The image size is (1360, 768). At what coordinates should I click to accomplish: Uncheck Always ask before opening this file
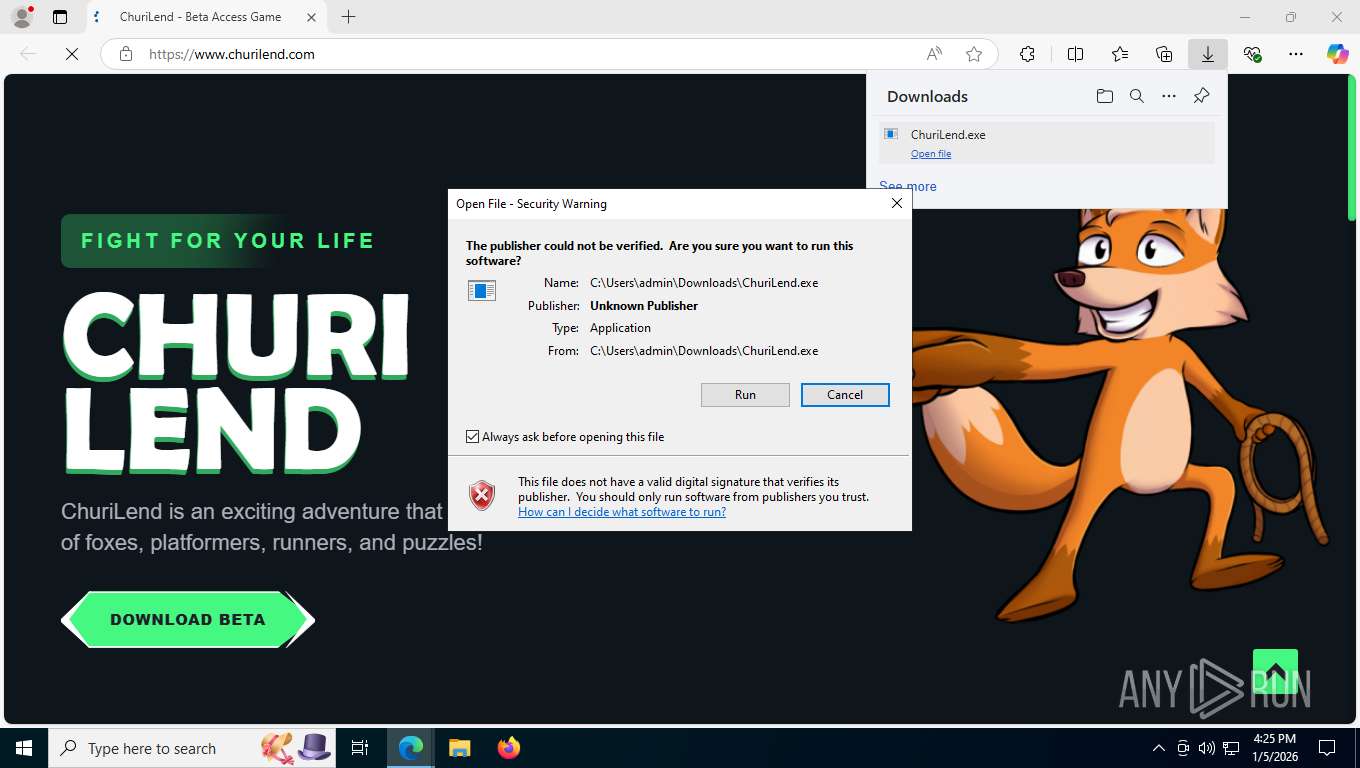(x=472, y=437)
